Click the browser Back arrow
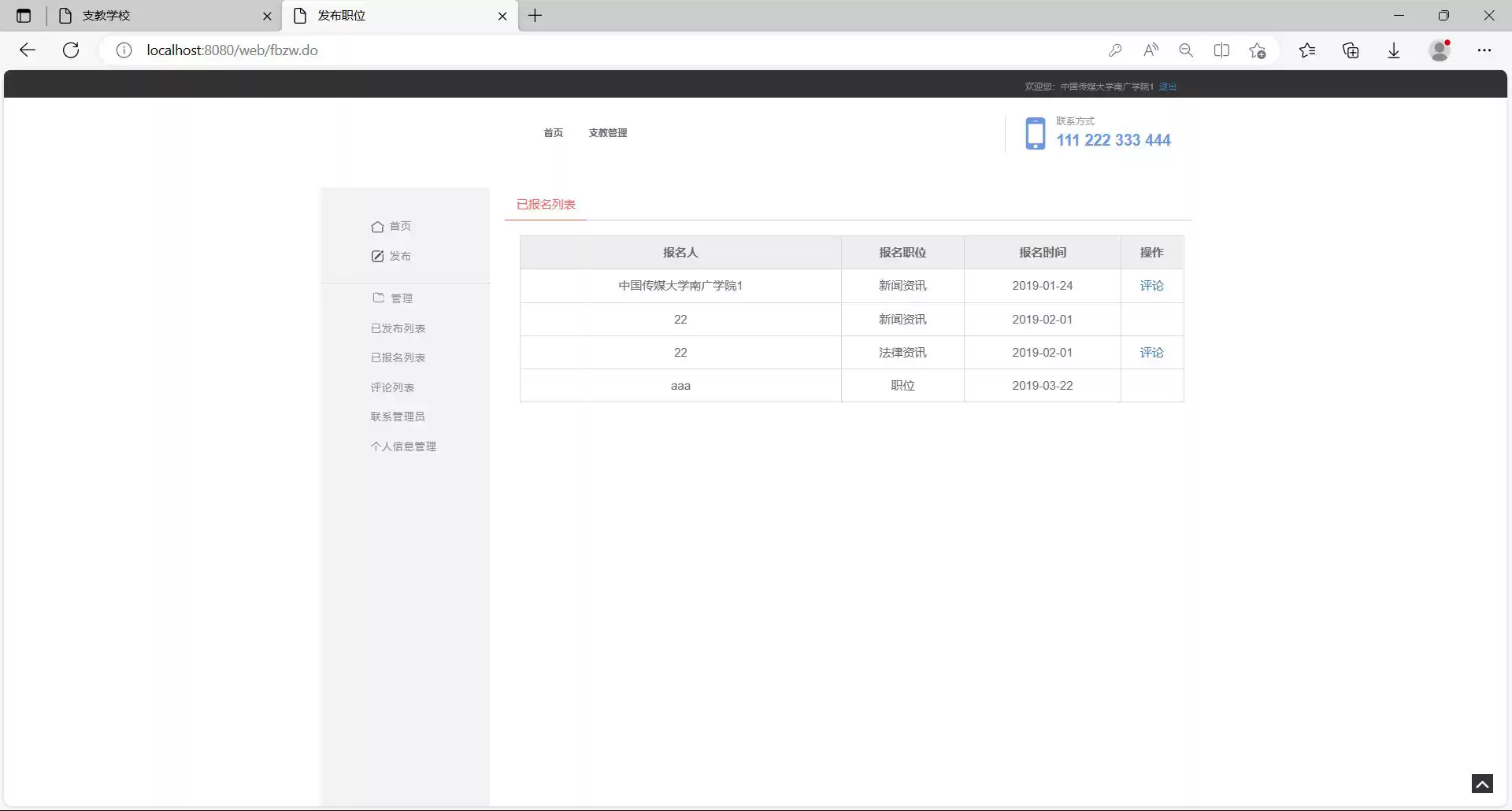Screen dimensions: 1512x811 click(28, 50)
